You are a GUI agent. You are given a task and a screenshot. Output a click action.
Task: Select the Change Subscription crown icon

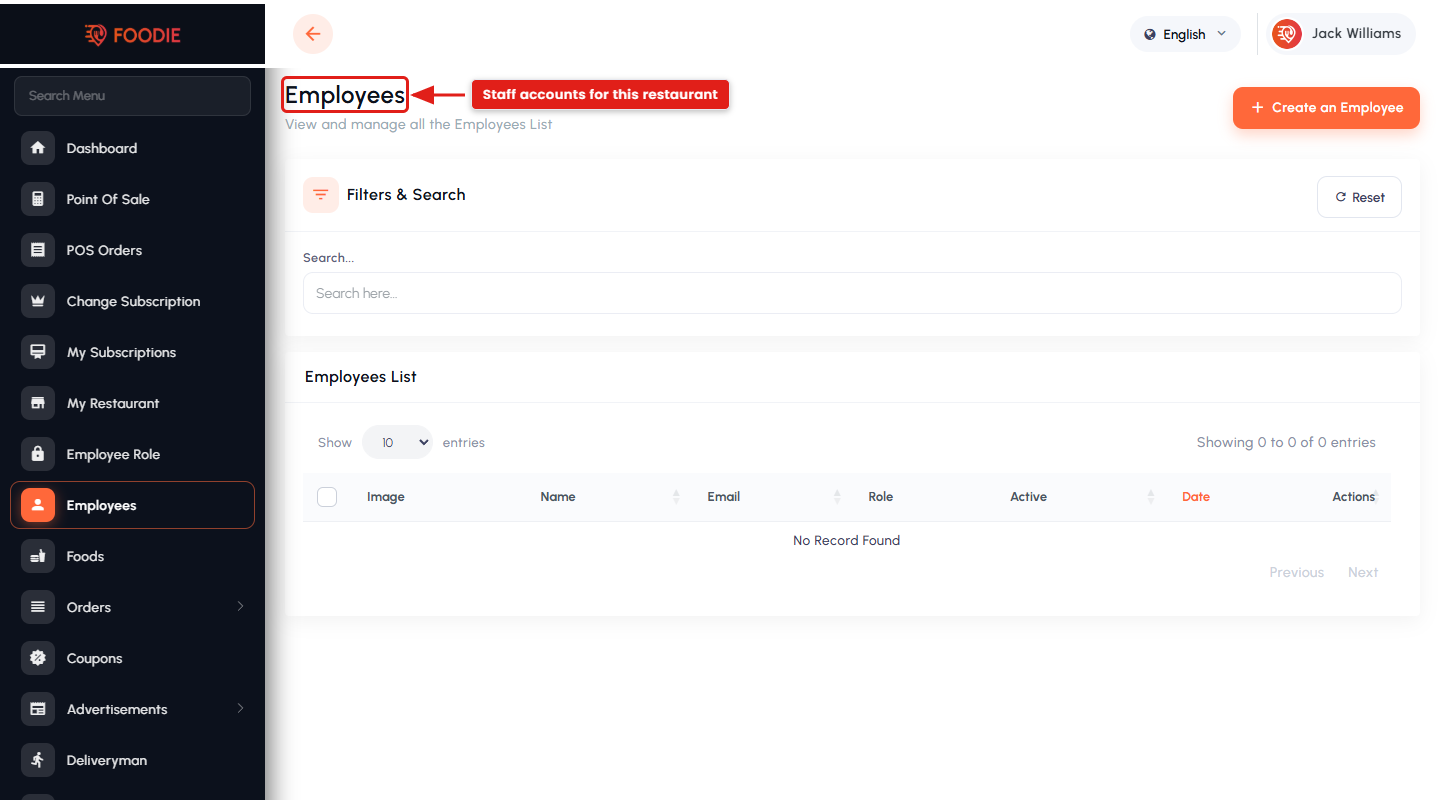38,301
